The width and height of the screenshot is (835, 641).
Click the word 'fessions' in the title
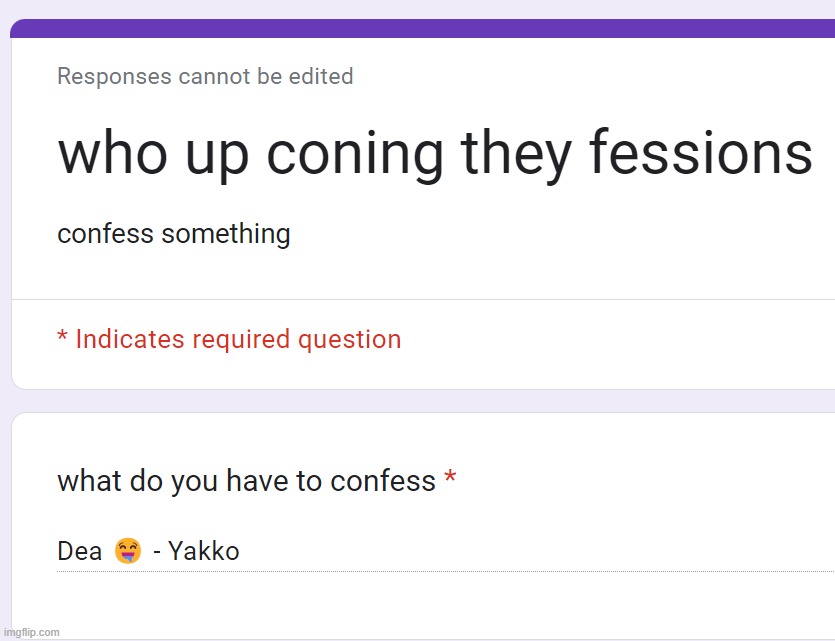(701, 152)
